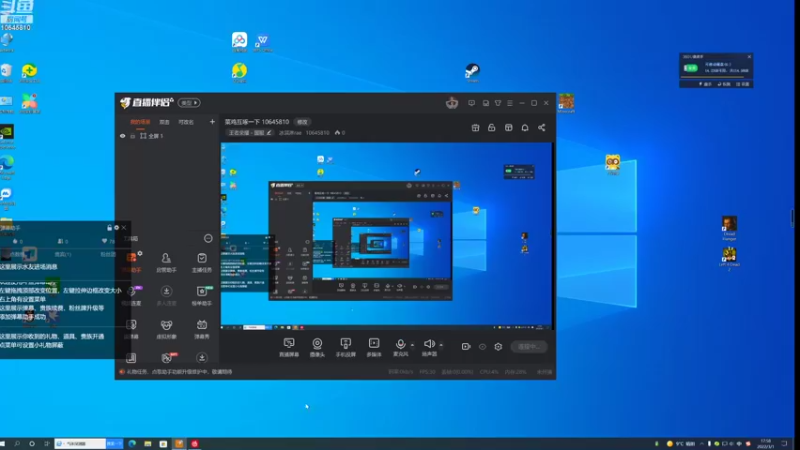The image size is (800, 450).
Task: Open the WPS Office desktop shortcut
Action: click(x=263, y=42)
